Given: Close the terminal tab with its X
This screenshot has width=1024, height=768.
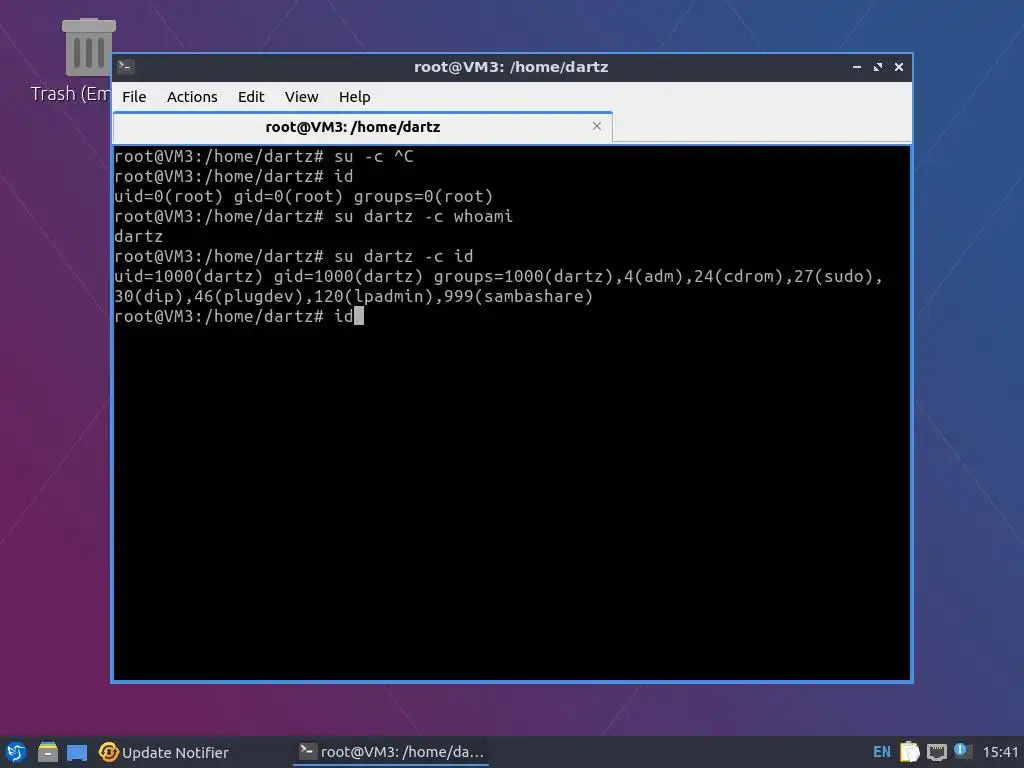Looking at the screenshot, I should (x=597, y=126).
